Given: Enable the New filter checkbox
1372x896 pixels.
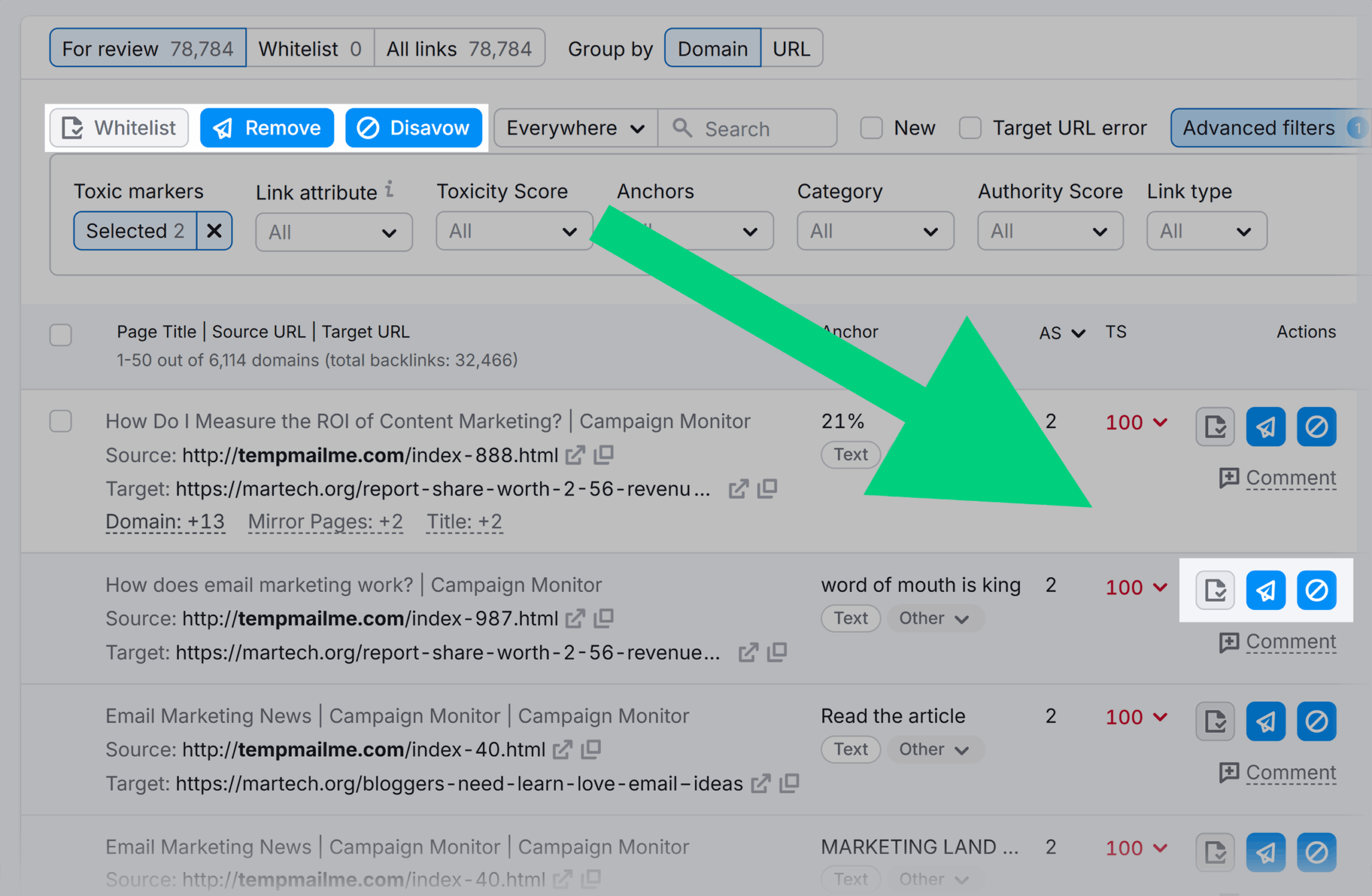Looking at the screenshot, I should click(x=872, y=127).
